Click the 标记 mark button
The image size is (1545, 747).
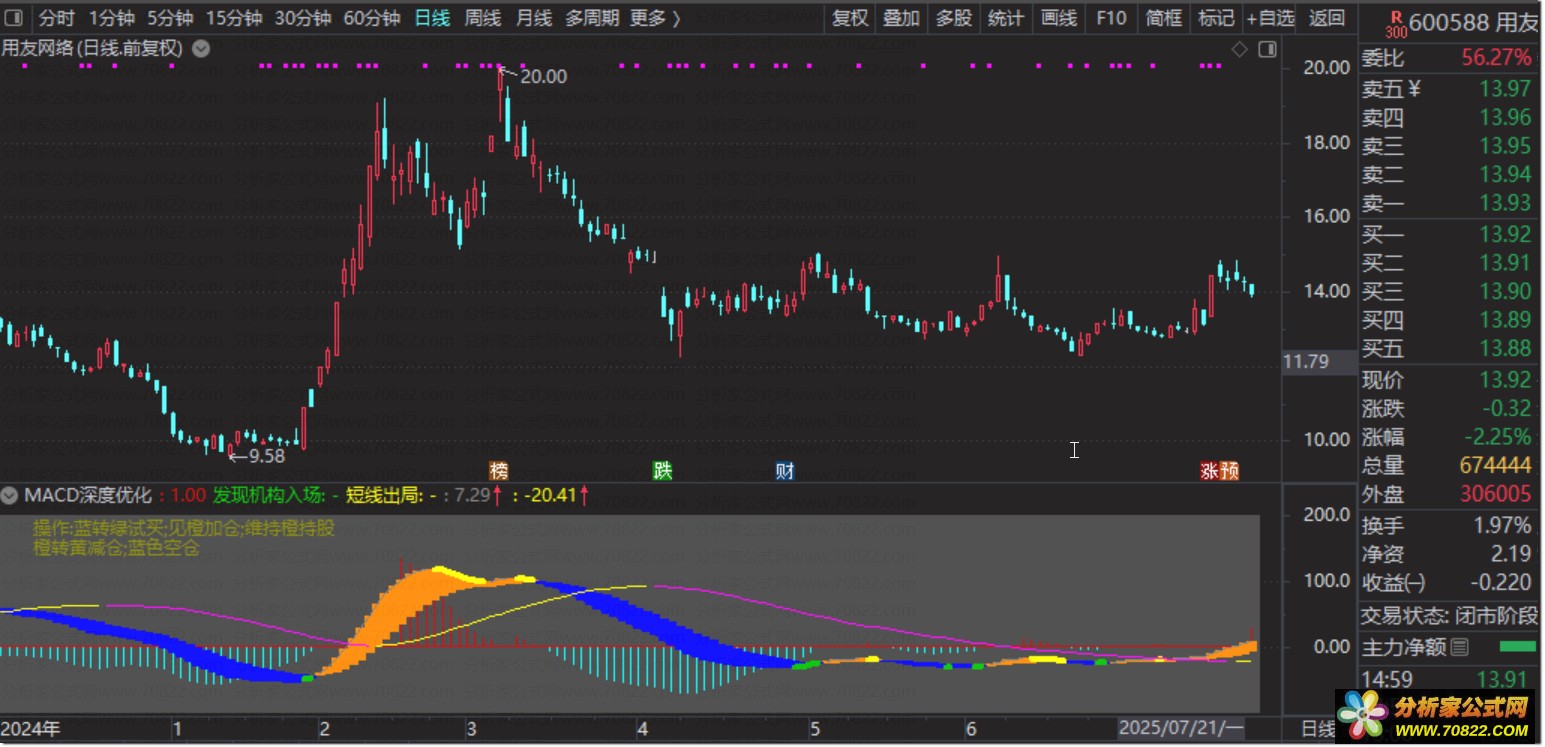click(1216, 18)
